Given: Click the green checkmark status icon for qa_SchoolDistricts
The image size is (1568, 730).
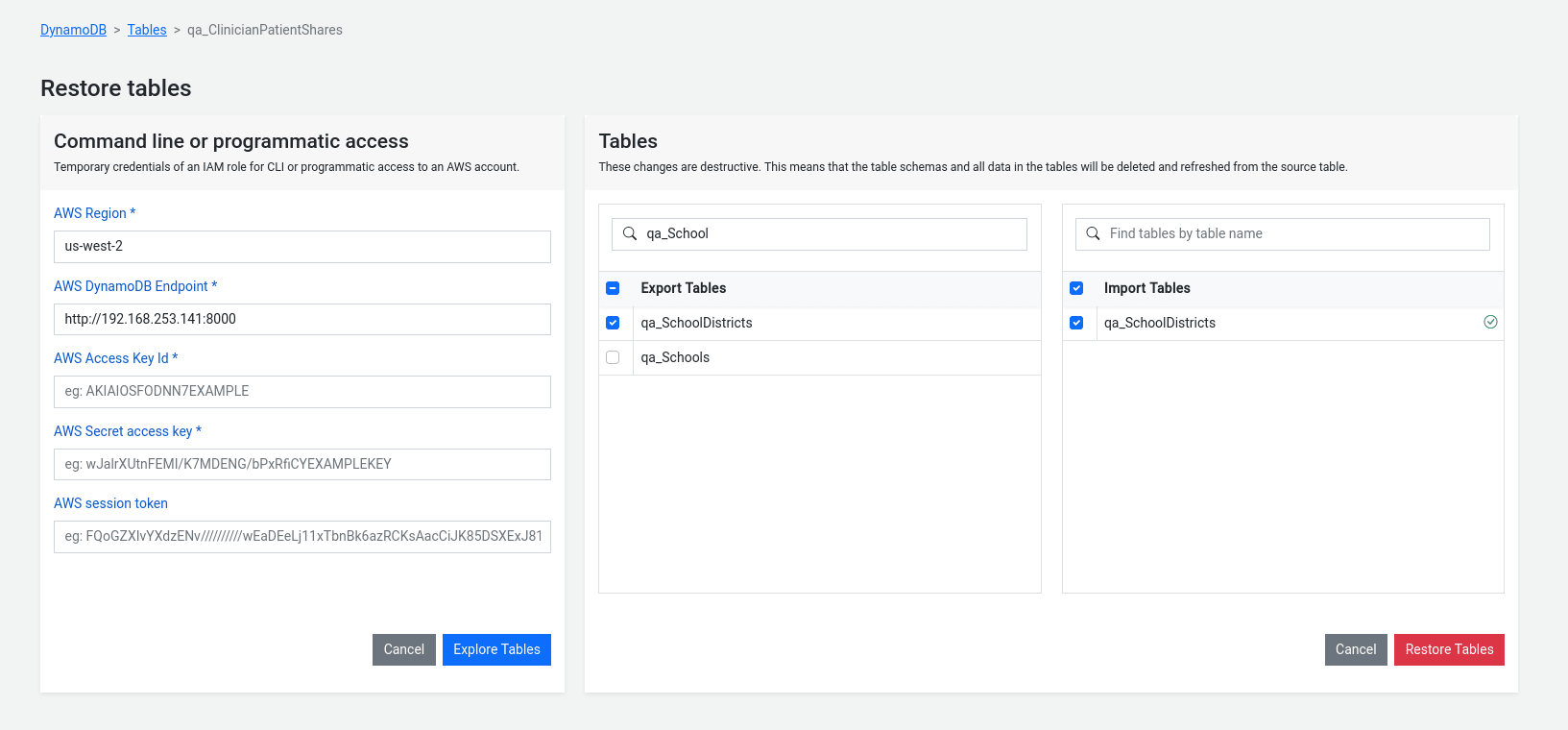Looking at the screenshot, I should tap(1490, 322).
